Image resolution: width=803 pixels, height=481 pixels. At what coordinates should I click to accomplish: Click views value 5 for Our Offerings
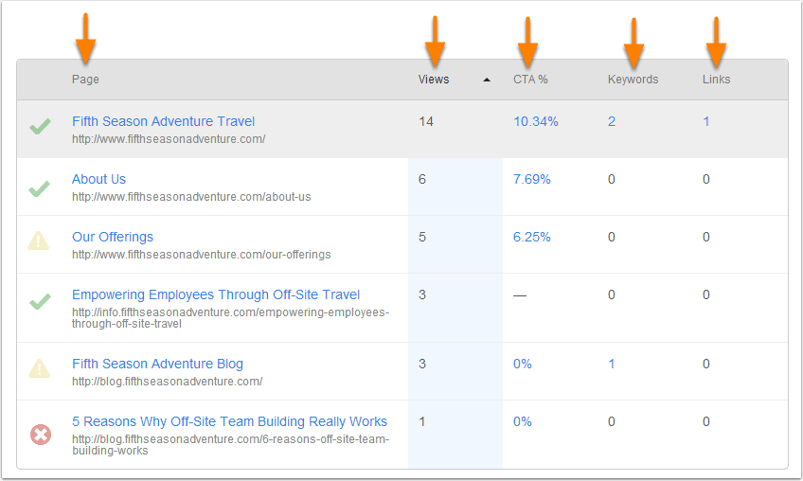click(422, 237)
